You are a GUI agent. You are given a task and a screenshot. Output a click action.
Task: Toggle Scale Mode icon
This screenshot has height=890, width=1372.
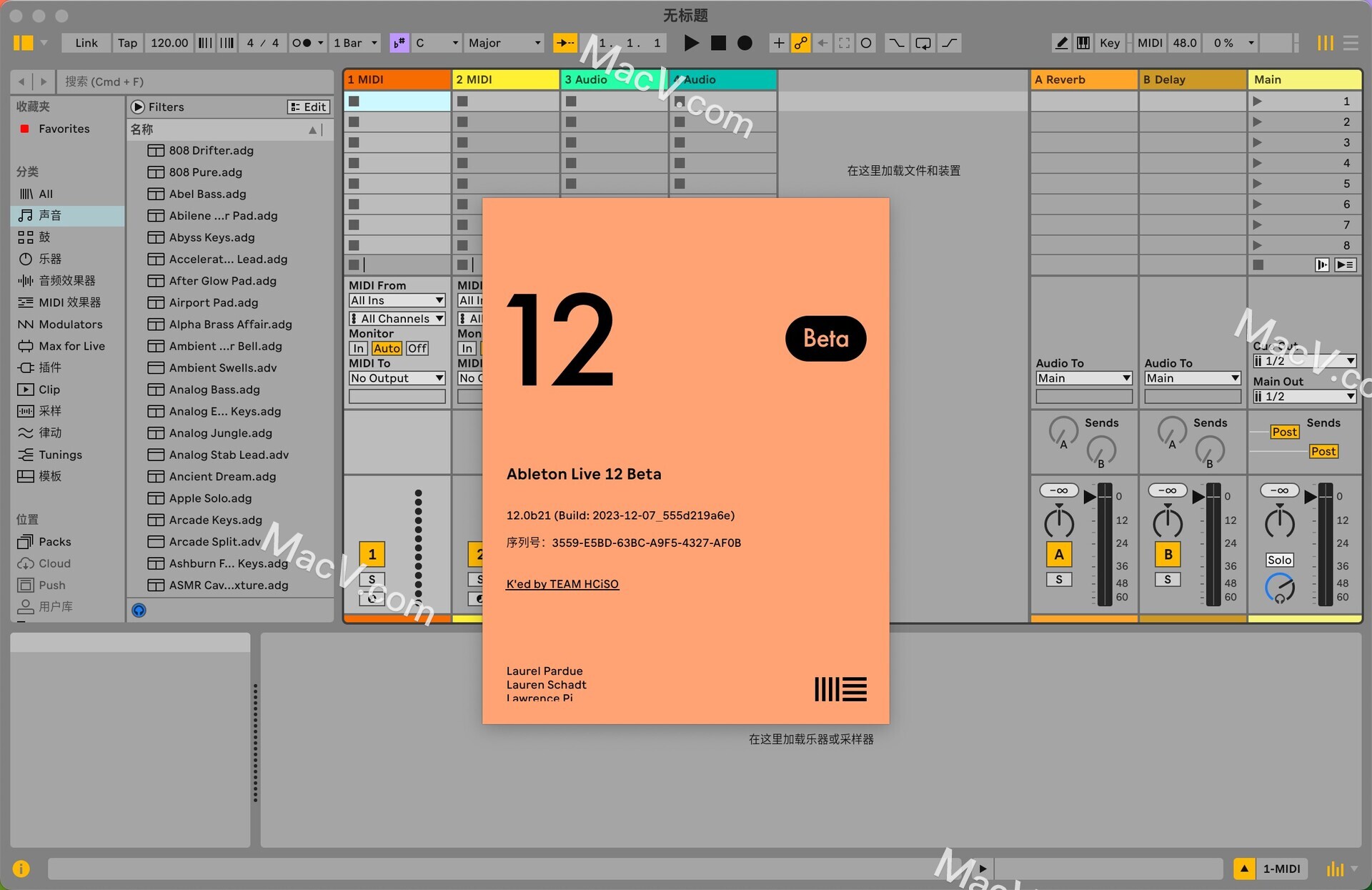399,43
